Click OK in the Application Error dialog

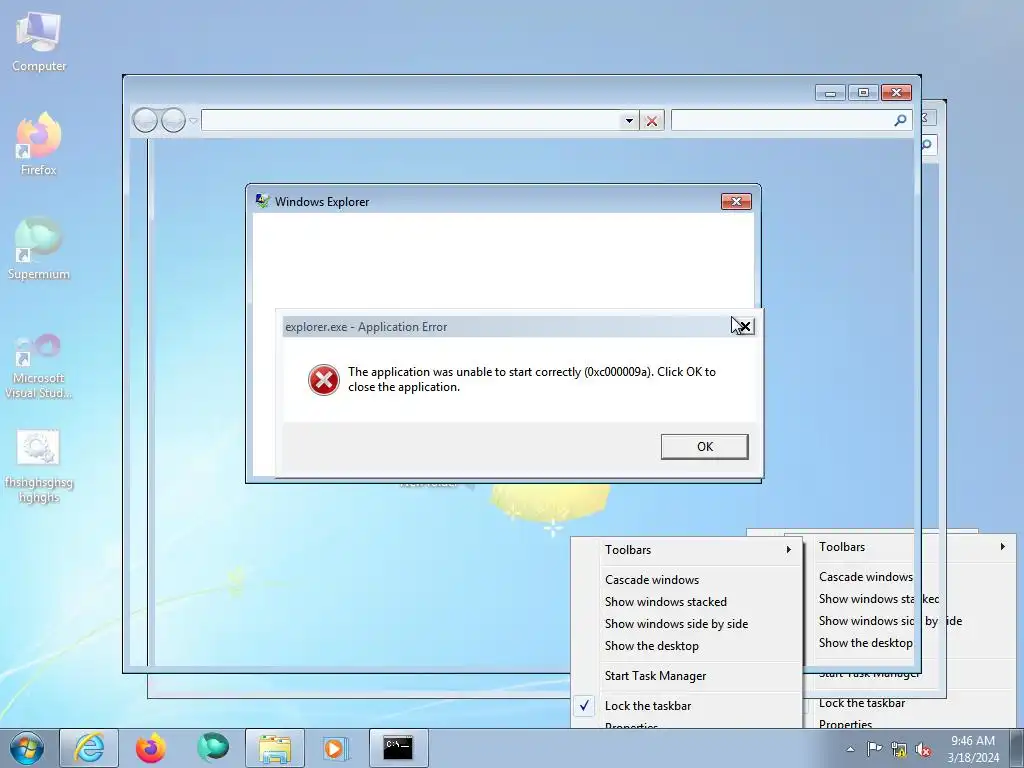tap(704, 447)
